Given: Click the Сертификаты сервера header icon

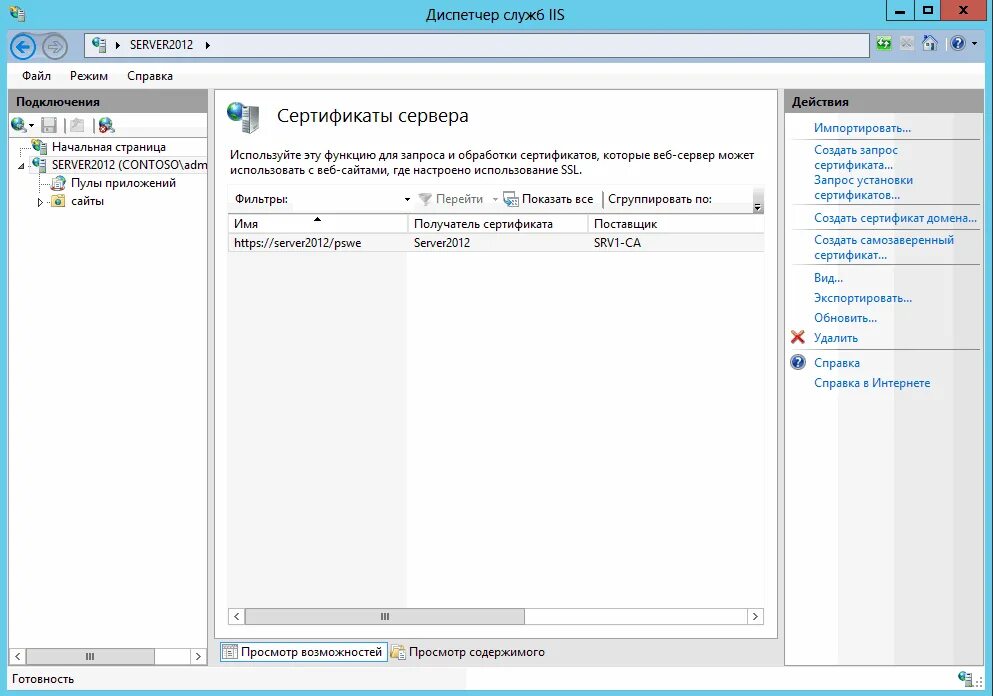Looking at the screenshot, I should (x=244, y=118).
